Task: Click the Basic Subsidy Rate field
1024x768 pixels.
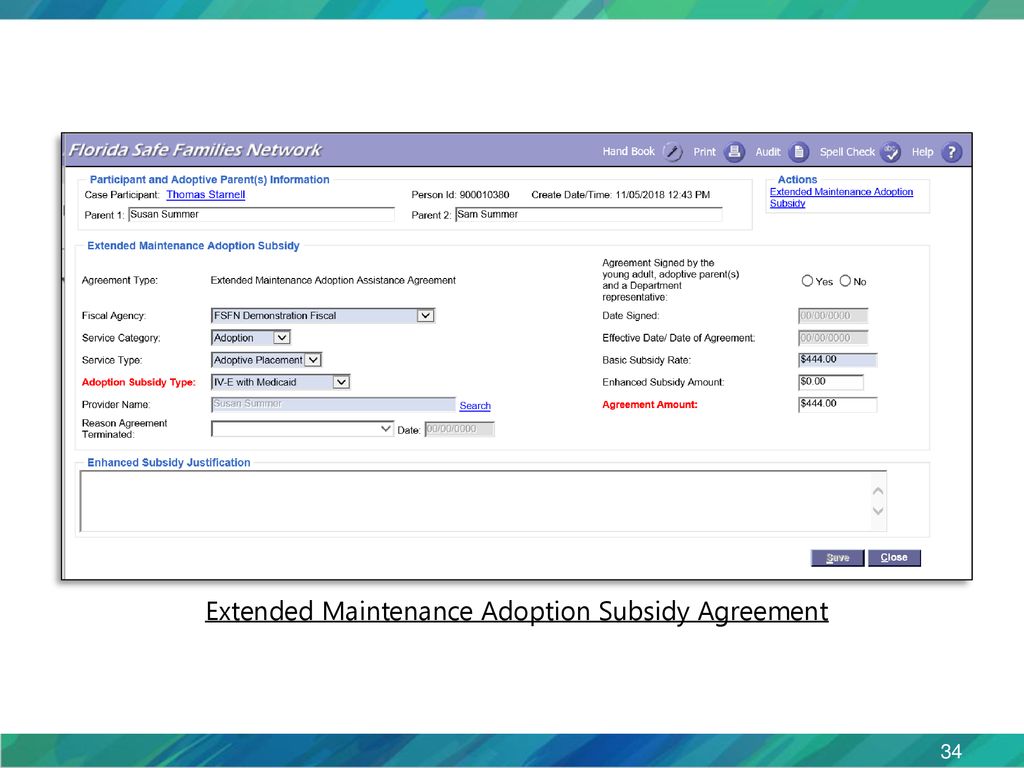Action: [x=838, y=360]
